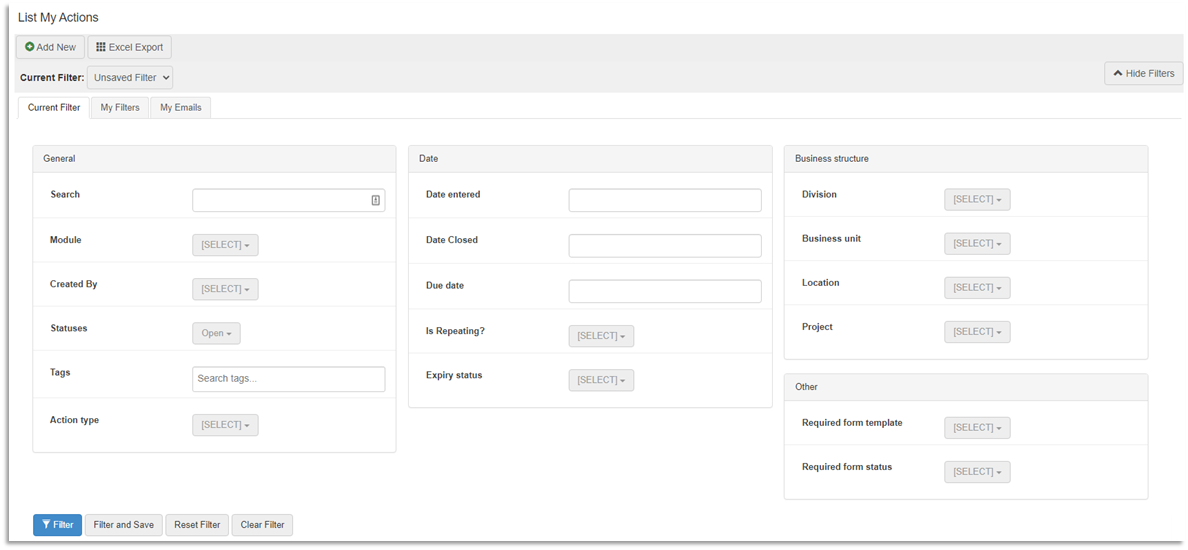Viewport: 1188px width, 550px height.
Task: Collapse filters with Hide Filters chevron
Action: coord(1118,73)
